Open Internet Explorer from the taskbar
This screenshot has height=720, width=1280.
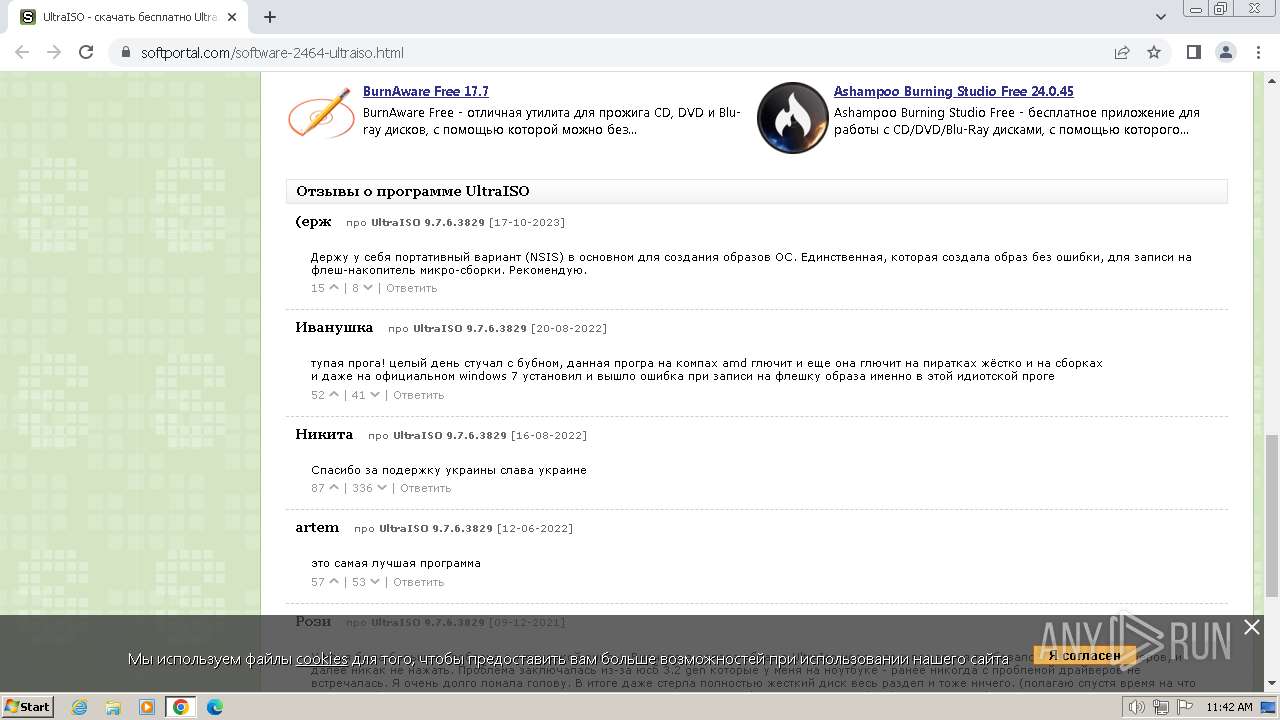(81, 707)
